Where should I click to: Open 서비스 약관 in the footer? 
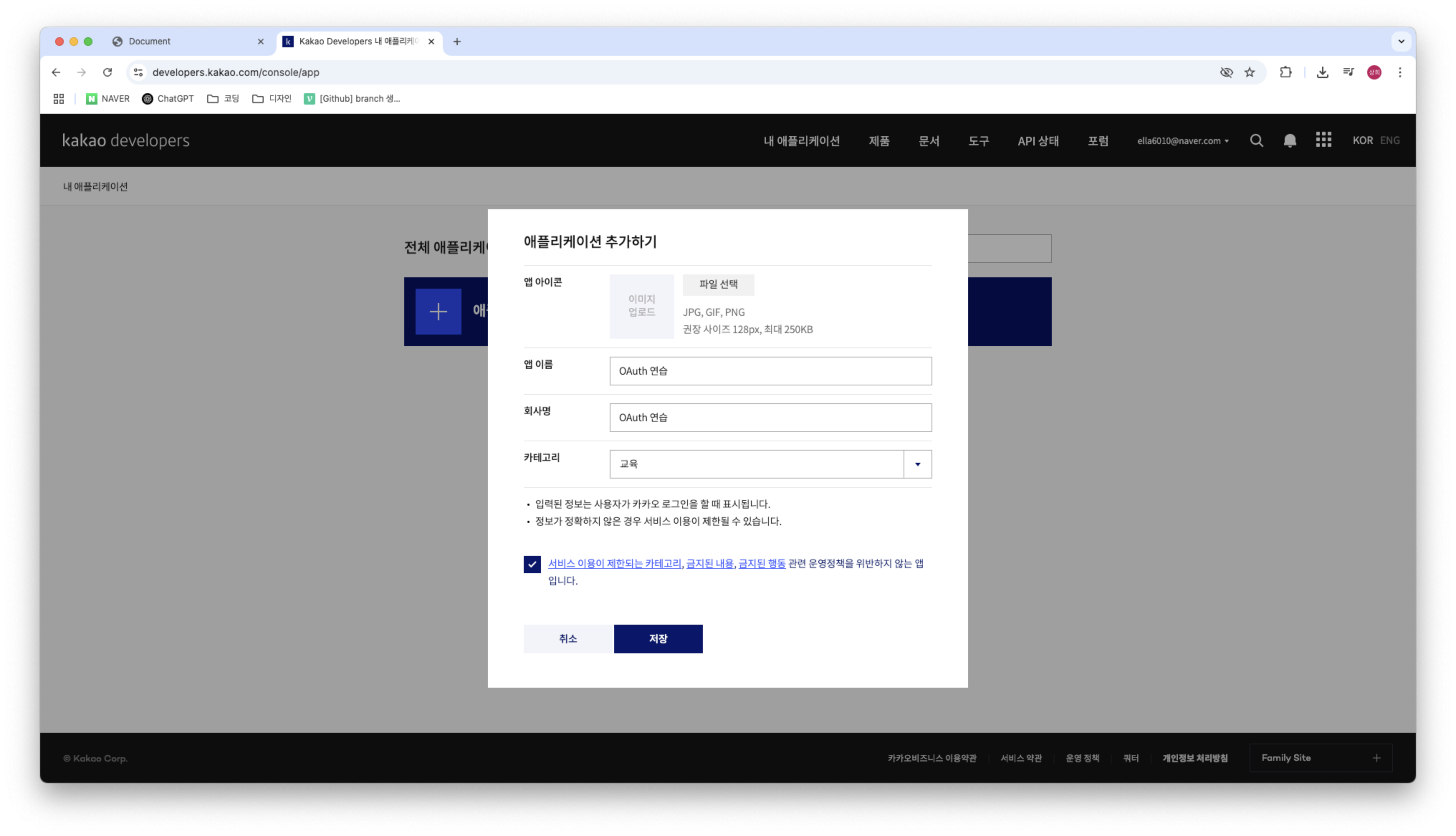click(x=1021, y=758)
